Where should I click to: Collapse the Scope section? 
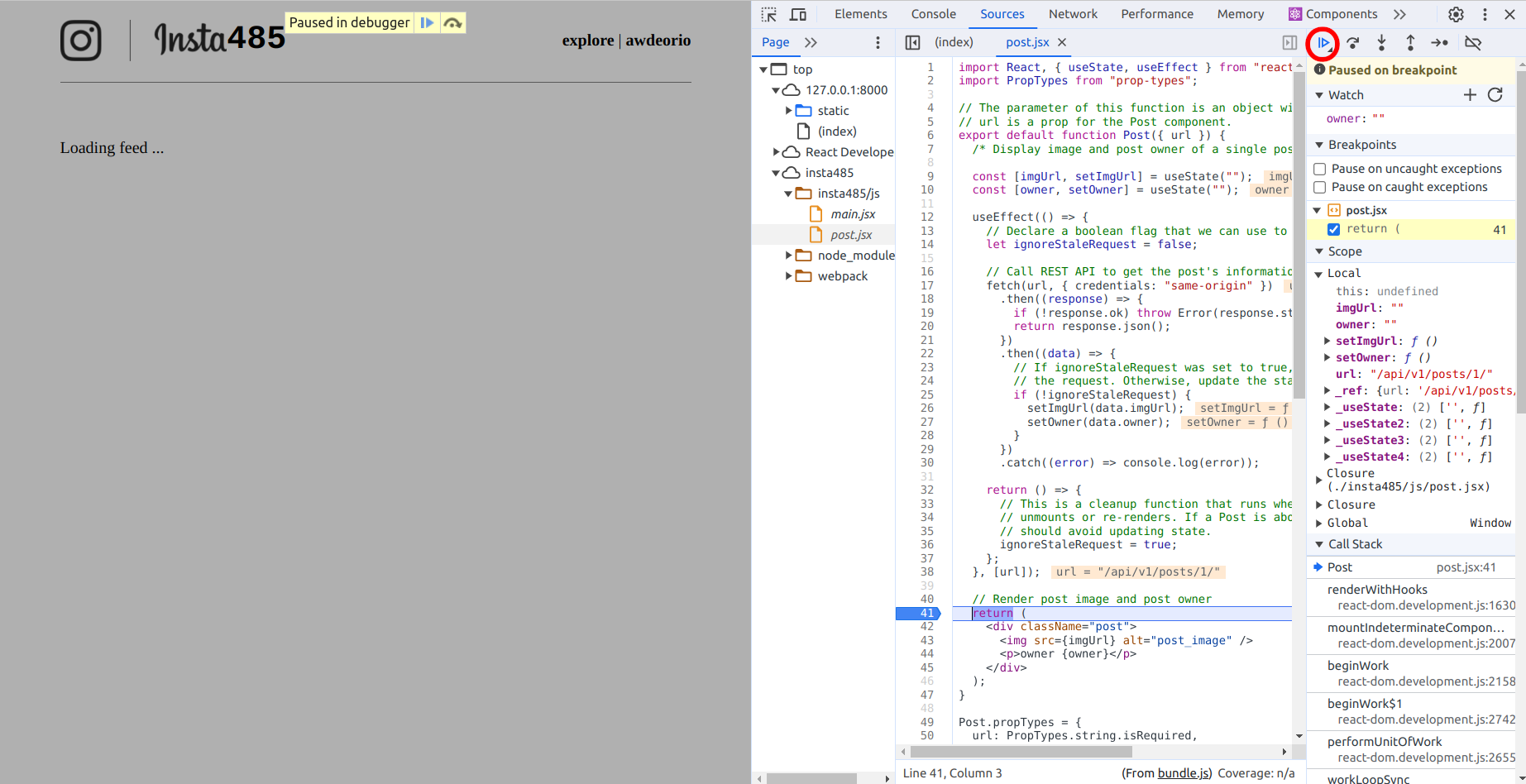(1319, 251)
